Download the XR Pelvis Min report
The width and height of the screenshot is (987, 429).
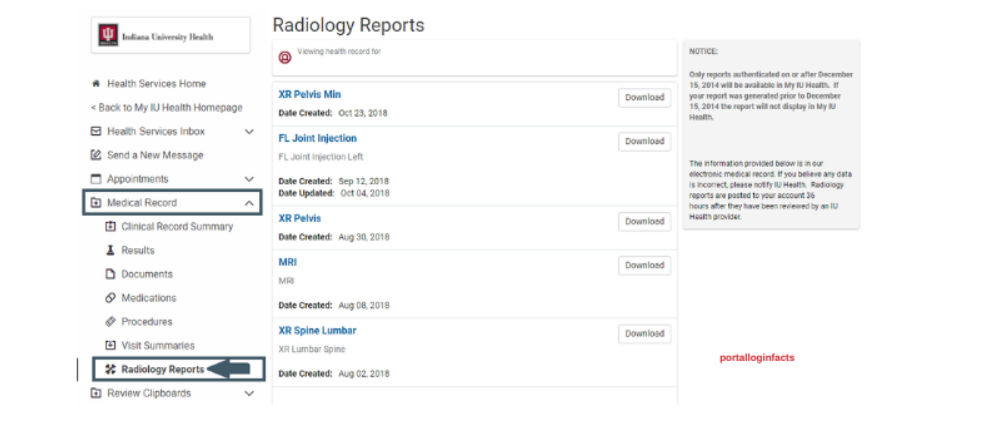645,98
